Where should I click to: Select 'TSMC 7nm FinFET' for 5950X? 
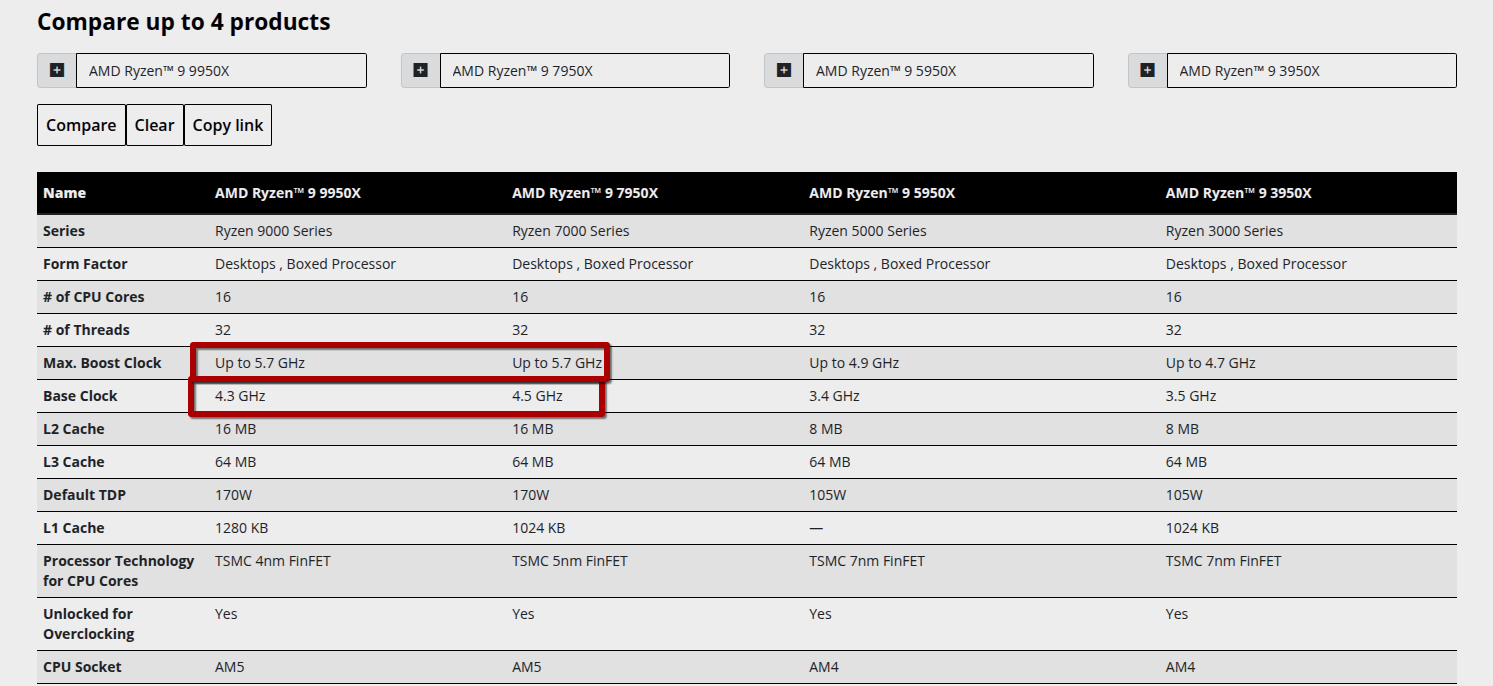click(867, 561)
